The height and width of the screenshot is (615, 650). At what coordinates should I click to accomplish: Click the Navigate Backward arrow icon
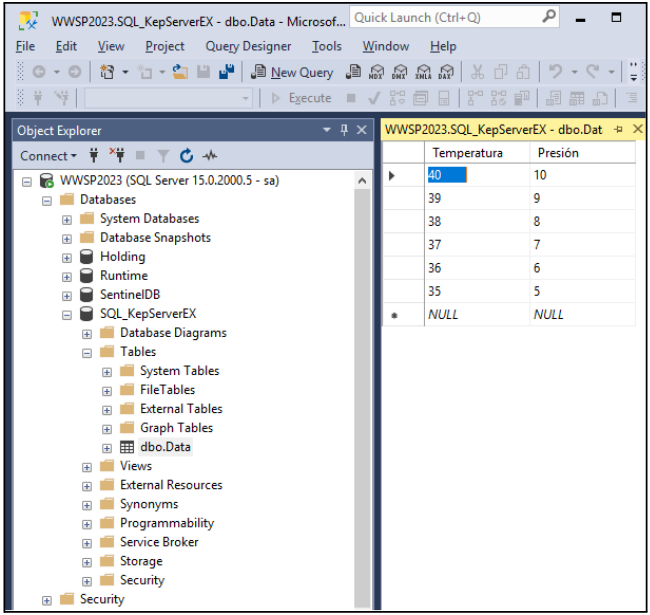coord(39,72)
